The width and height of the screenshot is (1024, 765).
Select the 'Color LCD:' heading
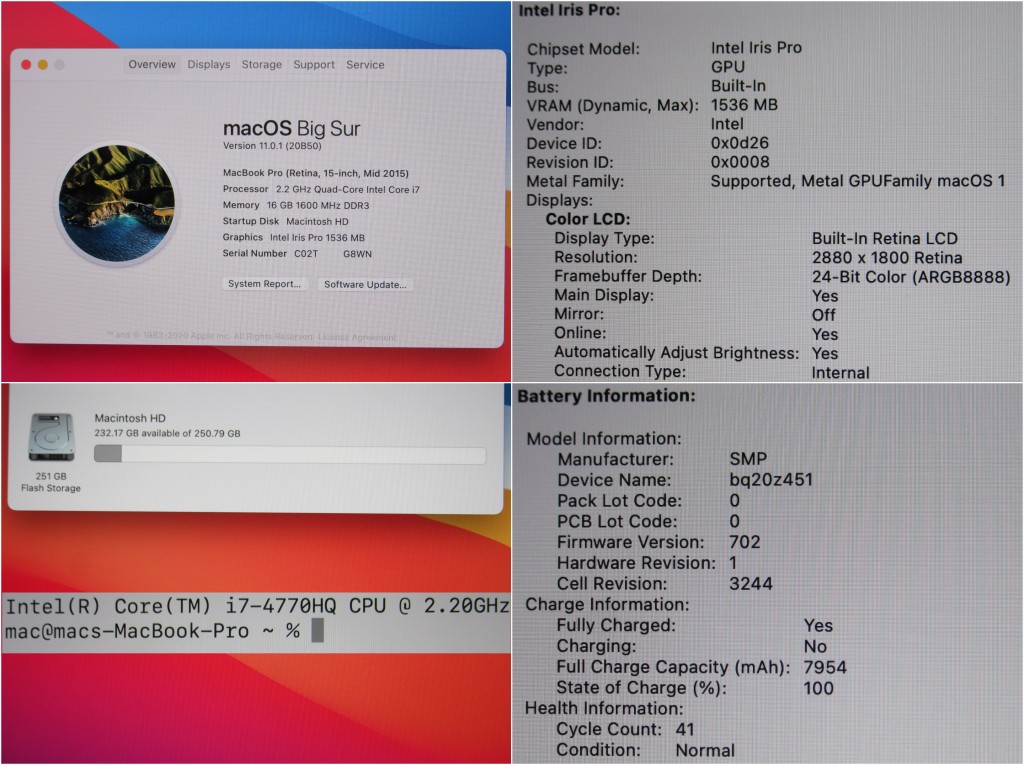click(x=588, y=219)
